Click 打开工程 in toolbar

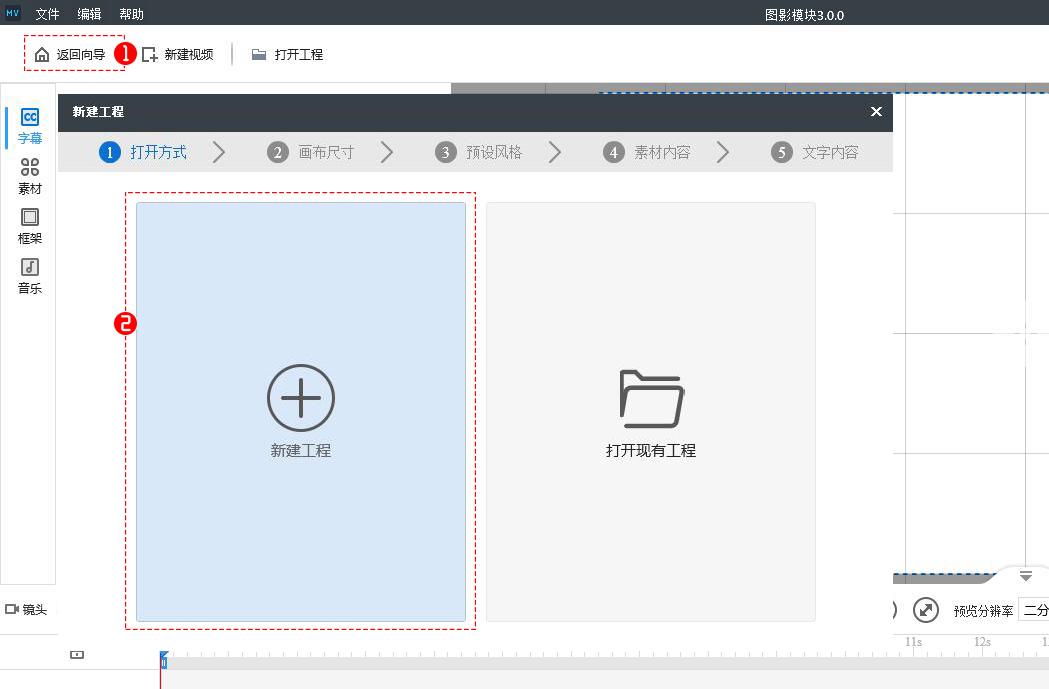[287, 55]
